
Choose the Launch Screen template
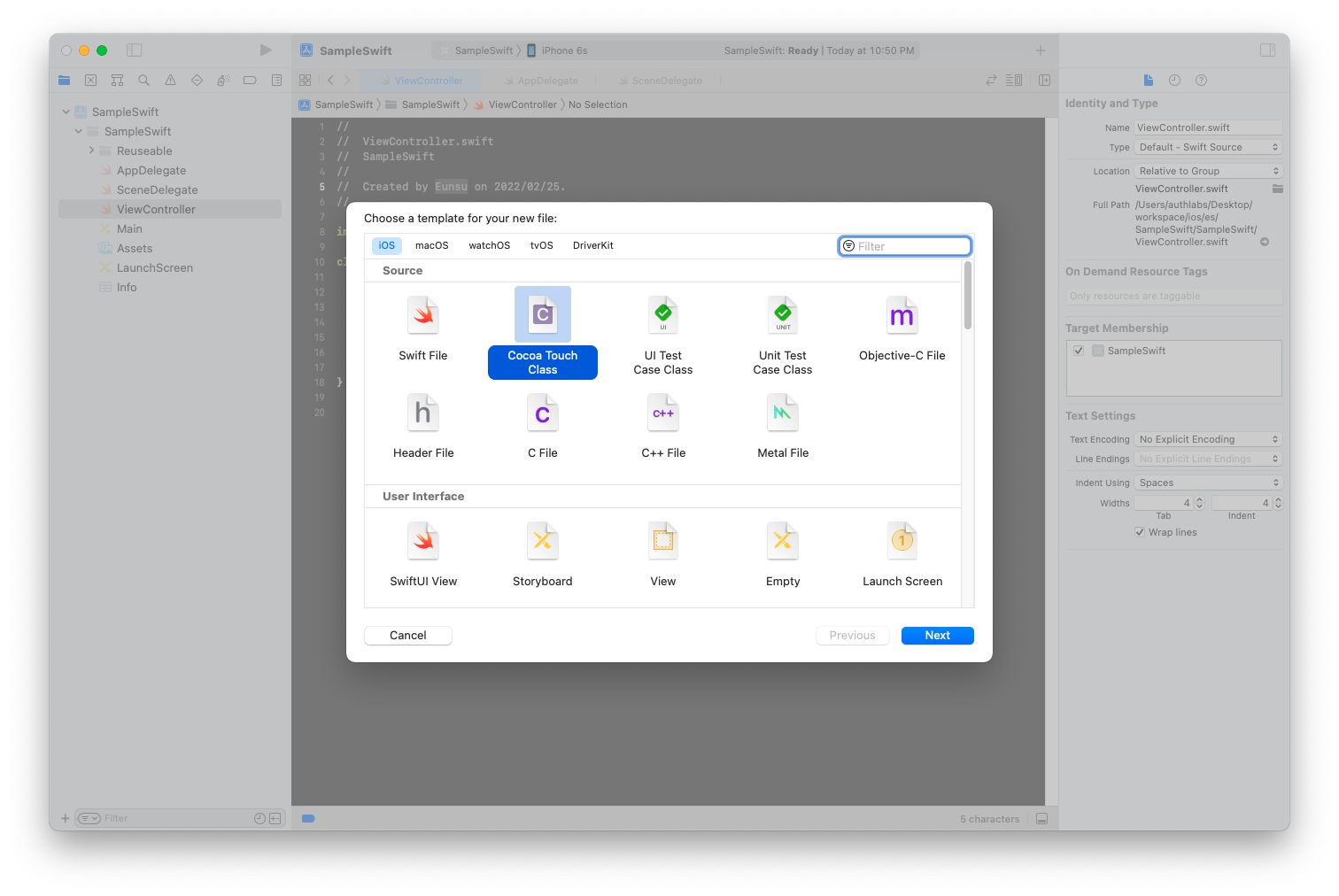click(x=902, y=555)
